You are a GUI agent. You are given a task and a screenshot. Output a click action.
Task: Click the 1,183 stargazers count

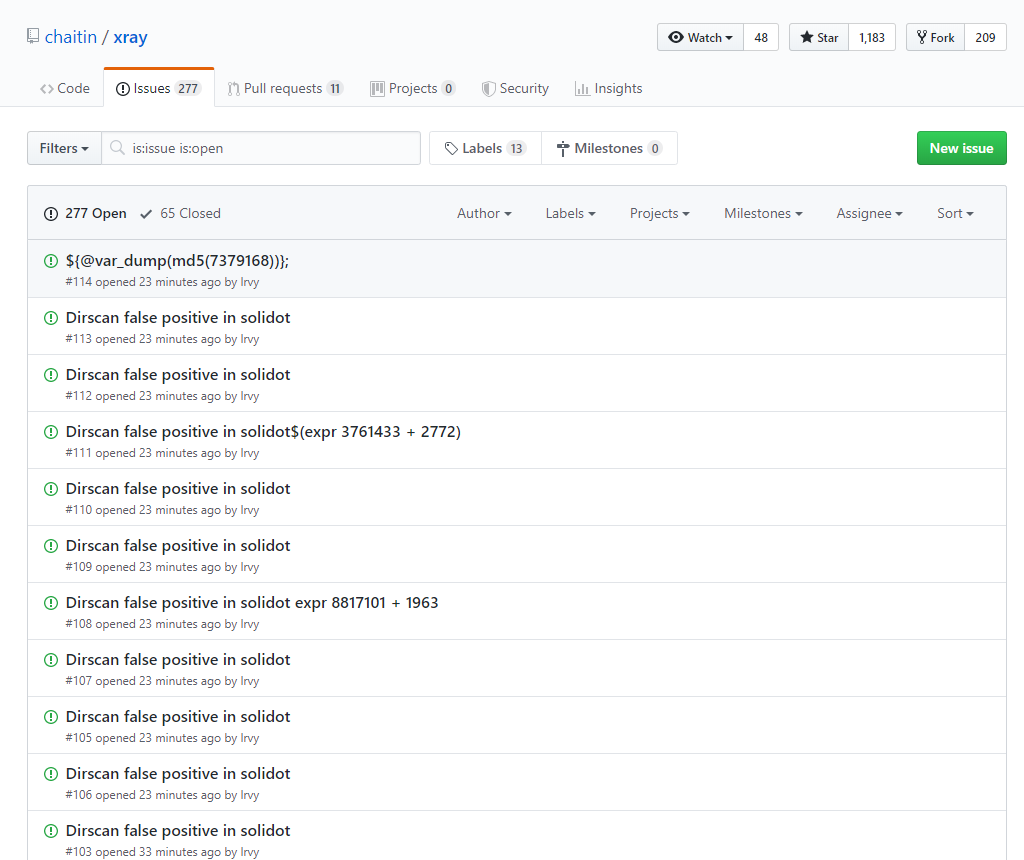(872, 37)
